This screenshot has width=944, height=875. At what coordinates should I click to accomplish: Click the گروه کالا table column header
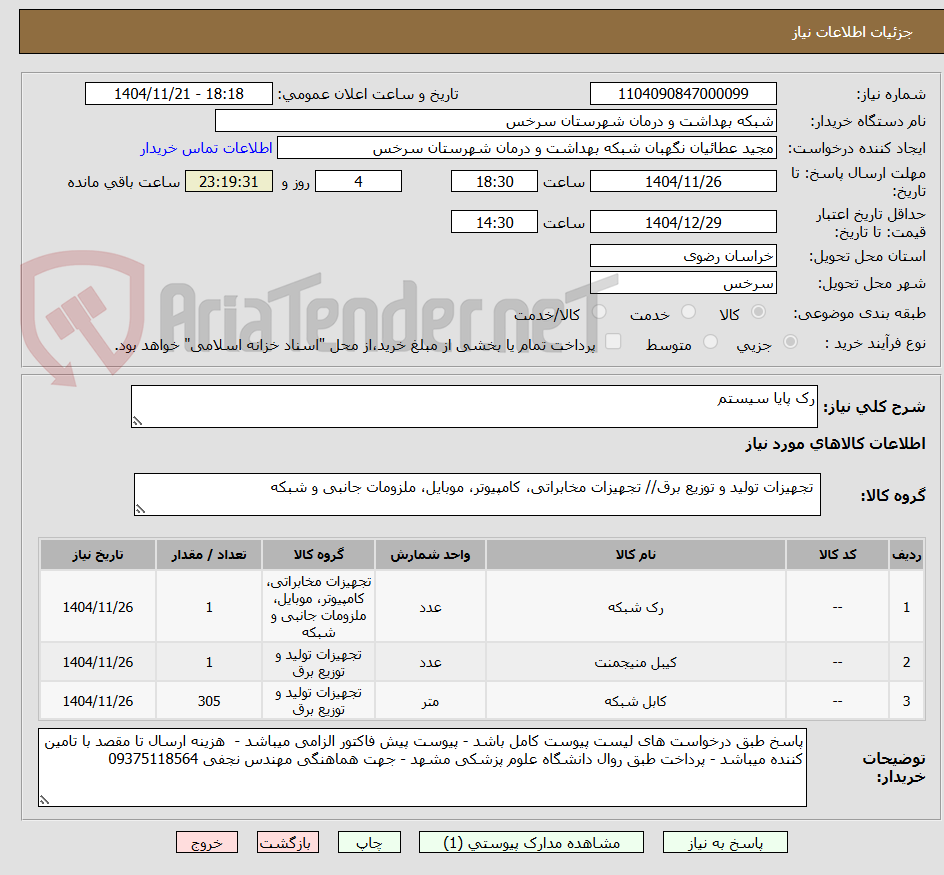tap(318, 555)
